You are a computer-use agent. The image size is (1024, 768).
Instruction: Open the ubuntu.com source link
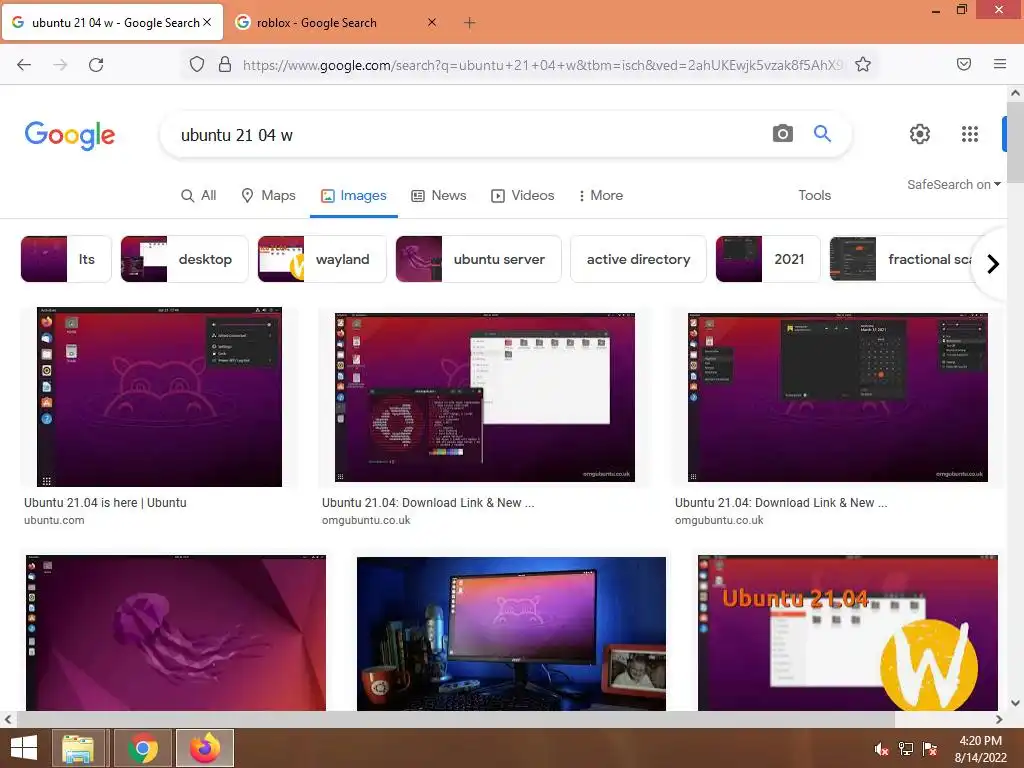pos(54,520)
